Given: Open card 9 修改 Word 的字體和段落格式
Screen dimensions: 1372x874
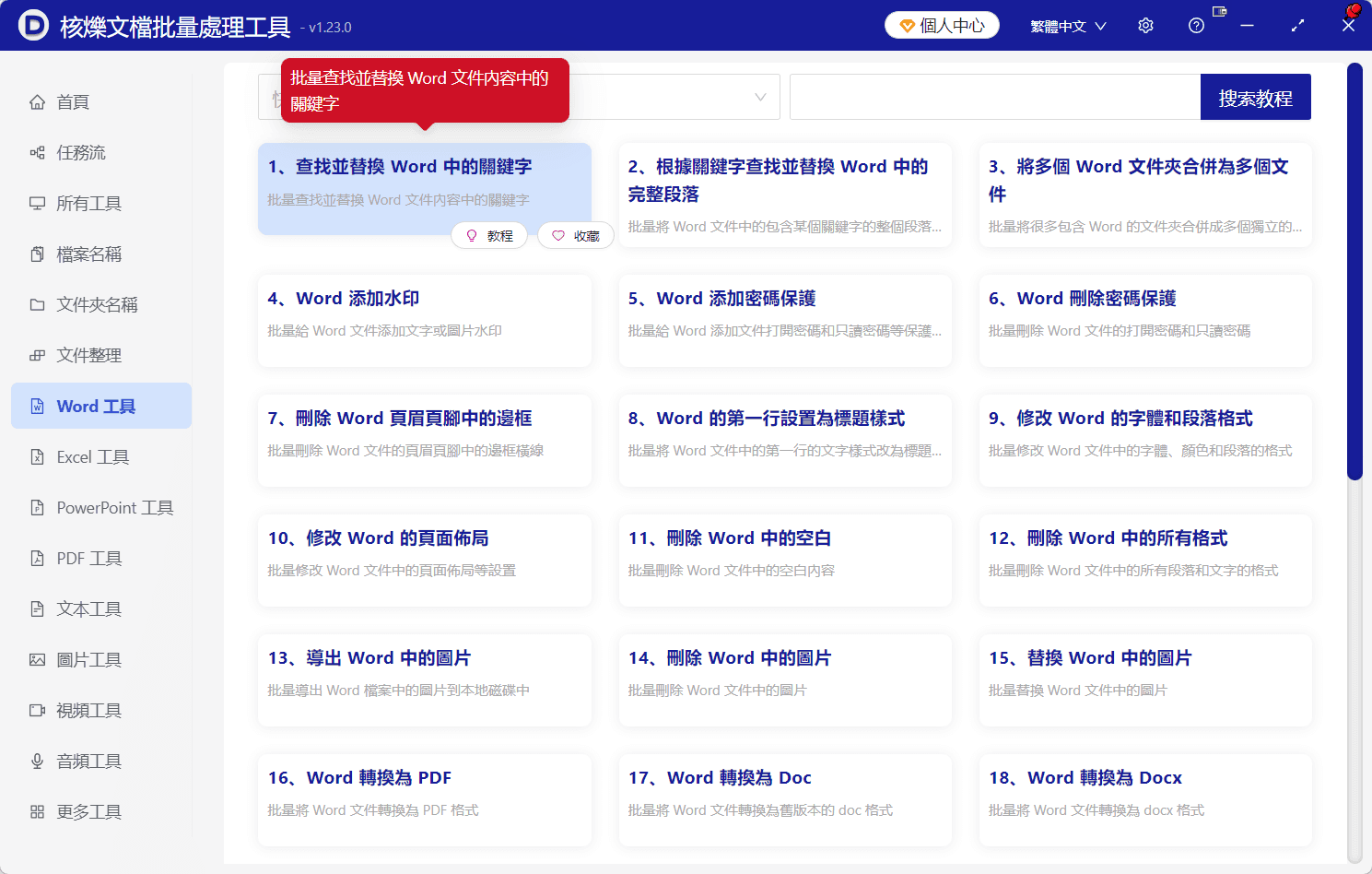Looking at the screenshot, I should tap(1145, 441).
